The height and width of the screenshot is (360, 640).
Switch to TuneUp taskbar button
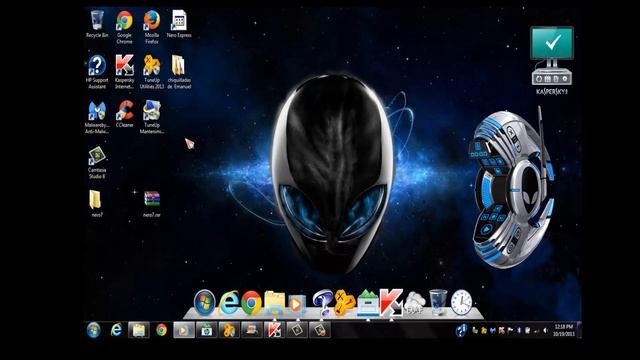point(229,330)
